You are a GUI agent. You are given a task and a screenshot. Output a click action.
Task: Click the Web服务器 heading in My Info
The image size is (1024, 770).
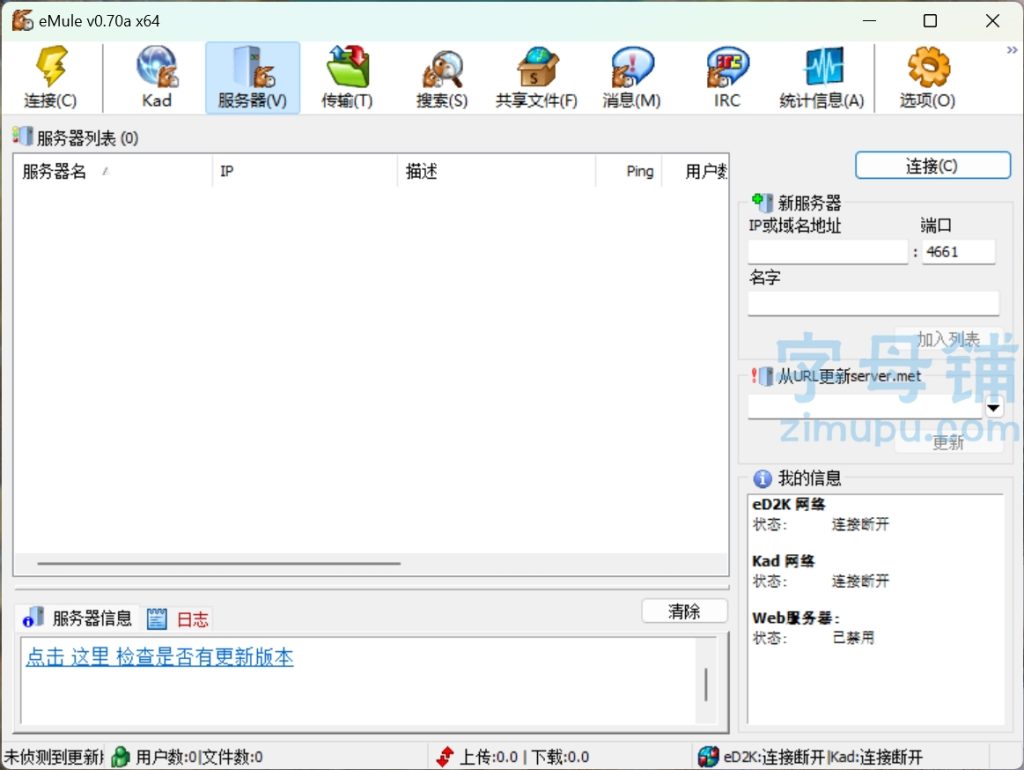[795, 618]
